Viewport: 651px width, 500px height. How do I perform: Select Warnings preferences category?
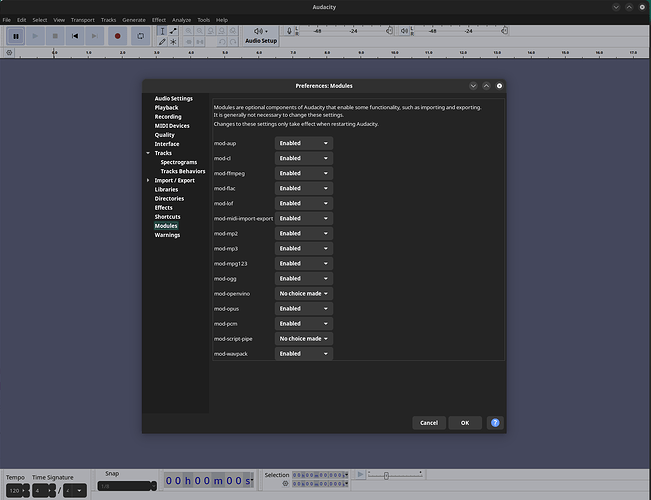click(167, 235)
